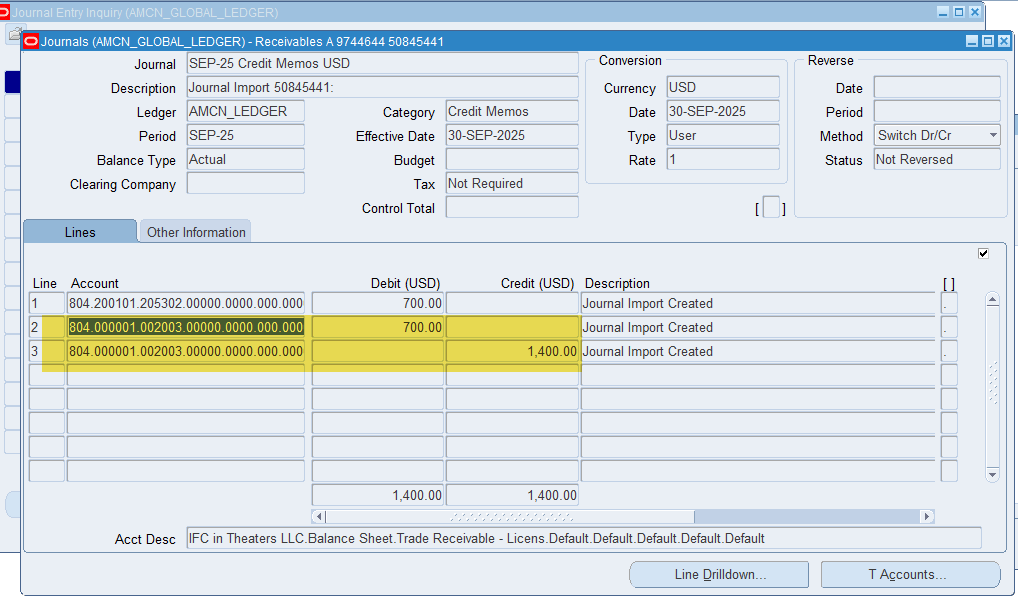Click the Reverse Period field
Screen dimensions: 1018x603
(x=937, y=111)
